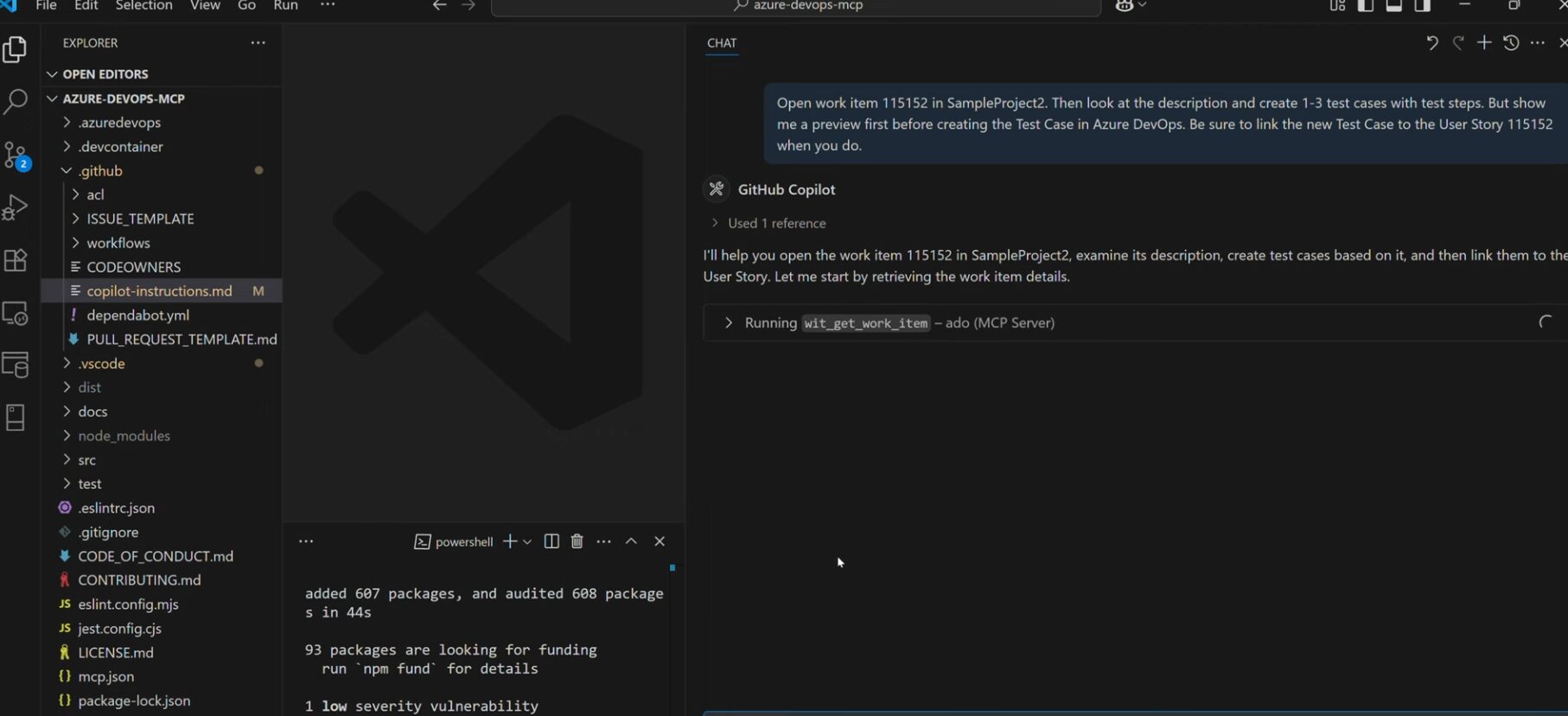Image resolution: width=1568 pixels, height=716 pixels.
Task: Undo last chat request
Action: 1431,42
